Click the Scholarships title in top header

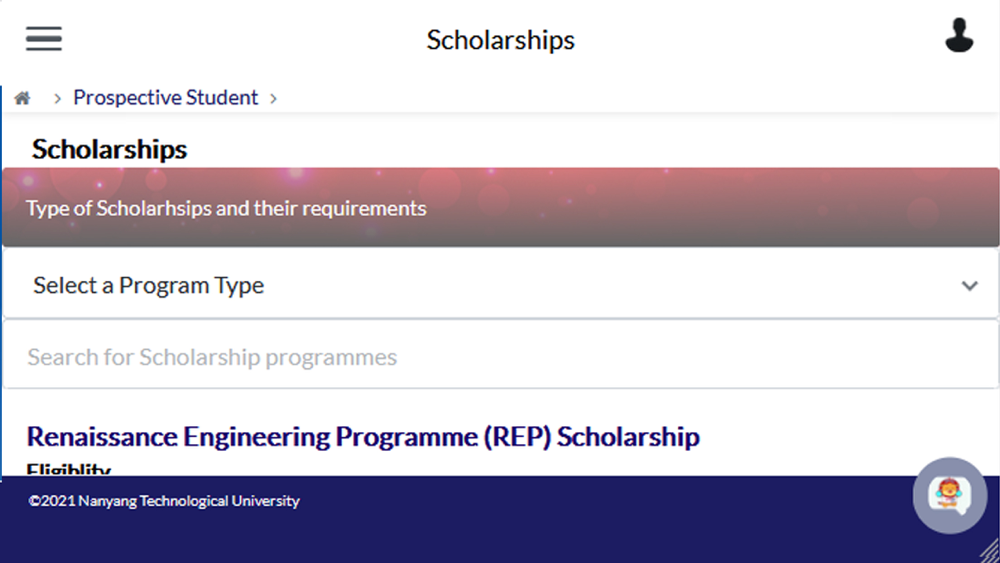pyautogui.click(x=500, y=40)
